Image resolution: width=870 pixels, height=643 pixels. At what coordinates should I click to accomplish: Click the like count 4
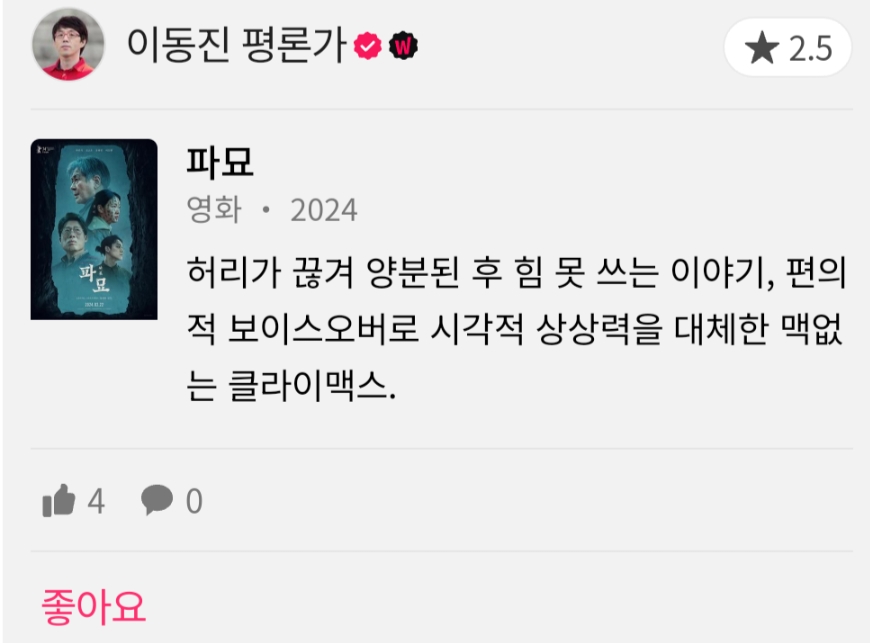click(x=97, y=502)
